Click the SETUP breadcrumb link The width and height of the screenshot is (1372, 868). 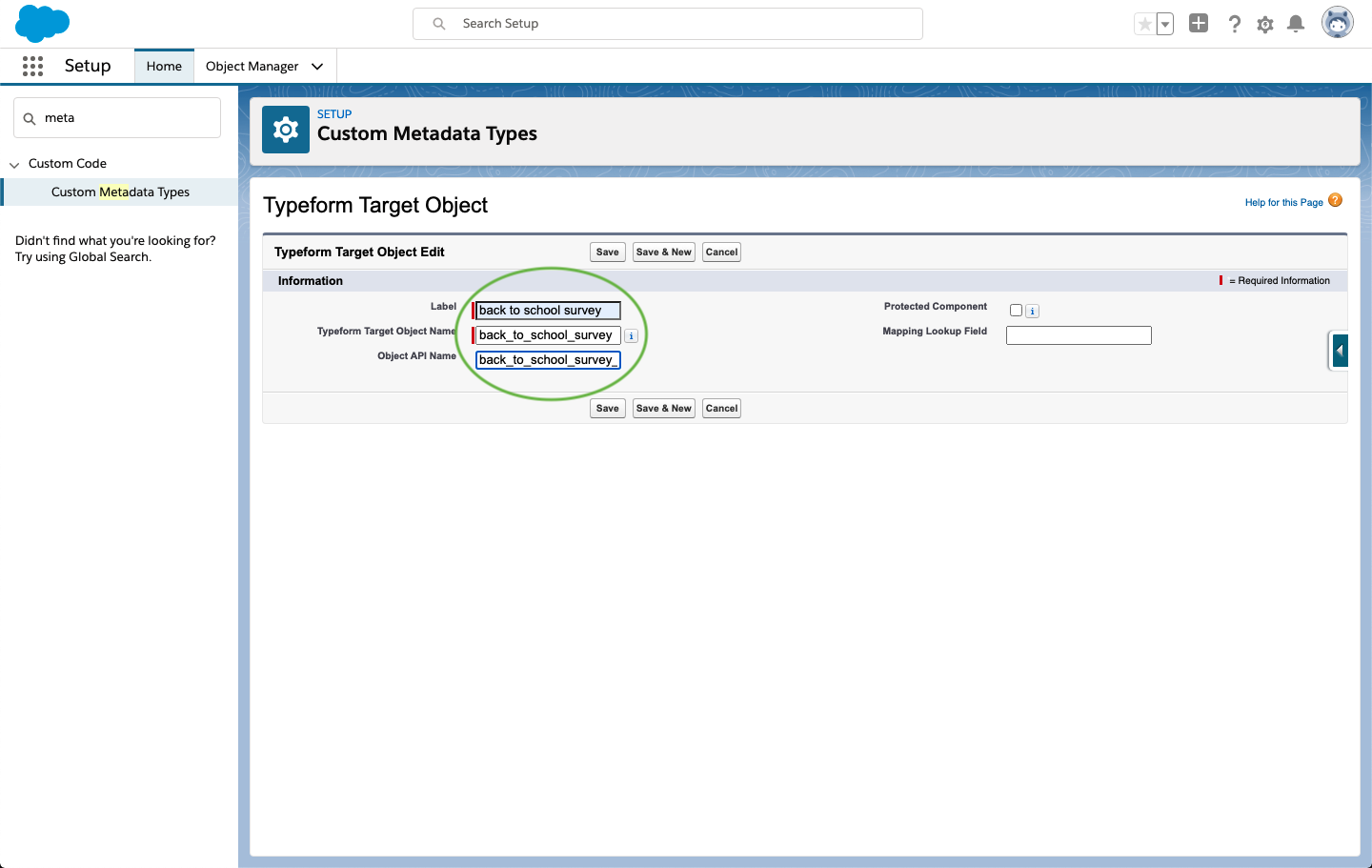334,114
